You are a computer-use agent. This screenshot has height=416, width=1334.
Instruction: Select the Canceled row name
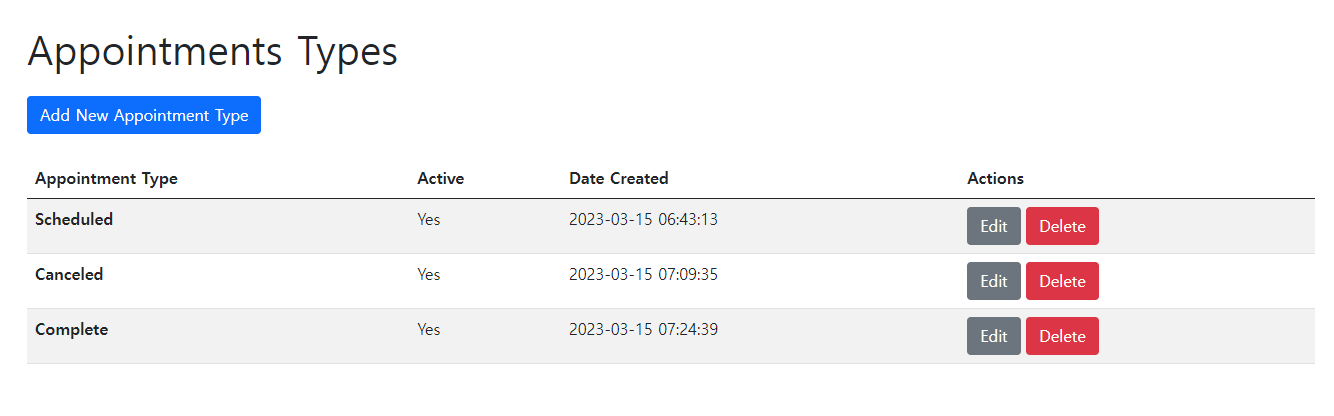tap(69, 274)
